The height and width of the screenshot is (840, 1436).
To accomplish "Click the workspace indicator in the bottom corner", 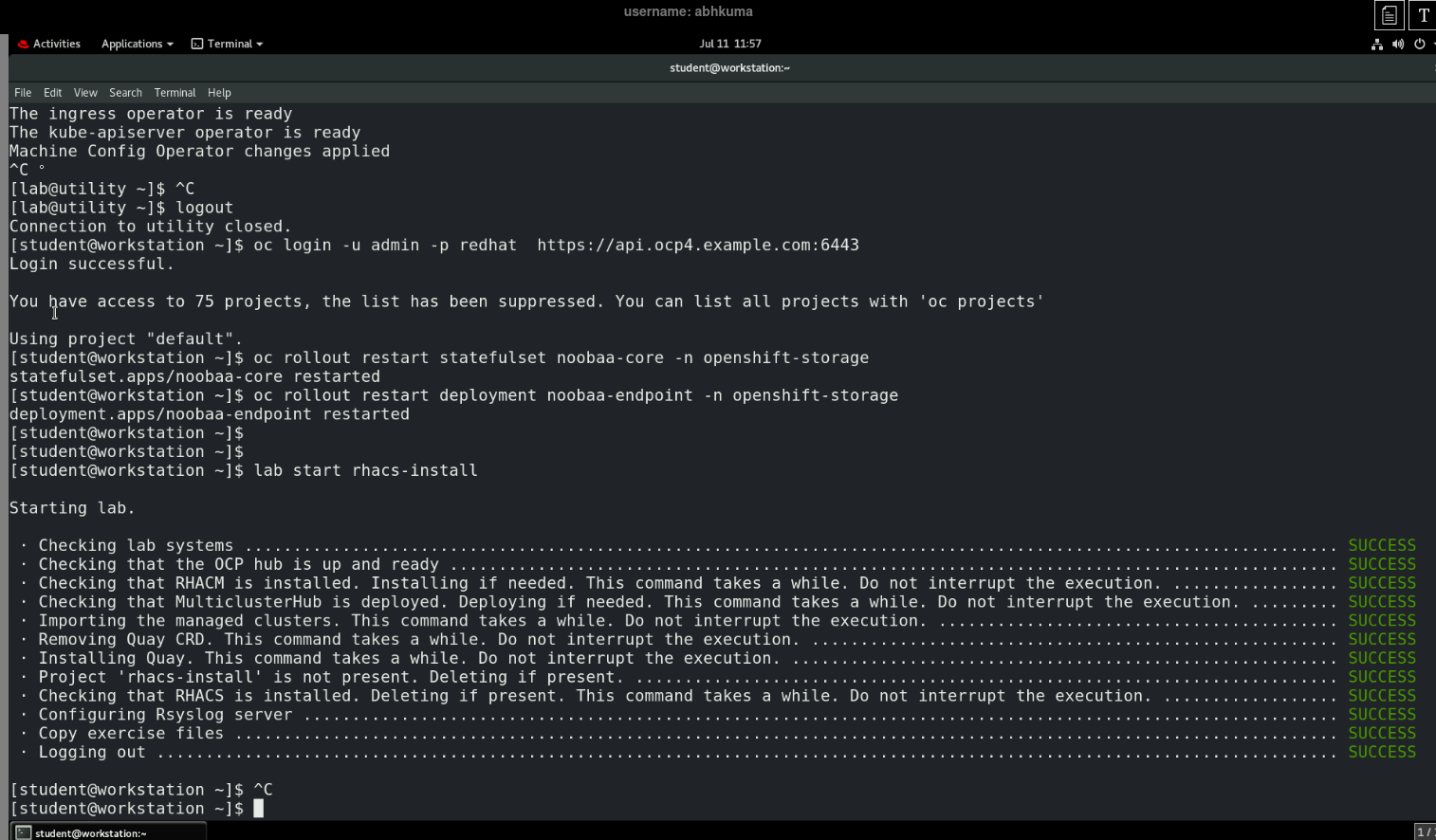I will click(1424, 831).
